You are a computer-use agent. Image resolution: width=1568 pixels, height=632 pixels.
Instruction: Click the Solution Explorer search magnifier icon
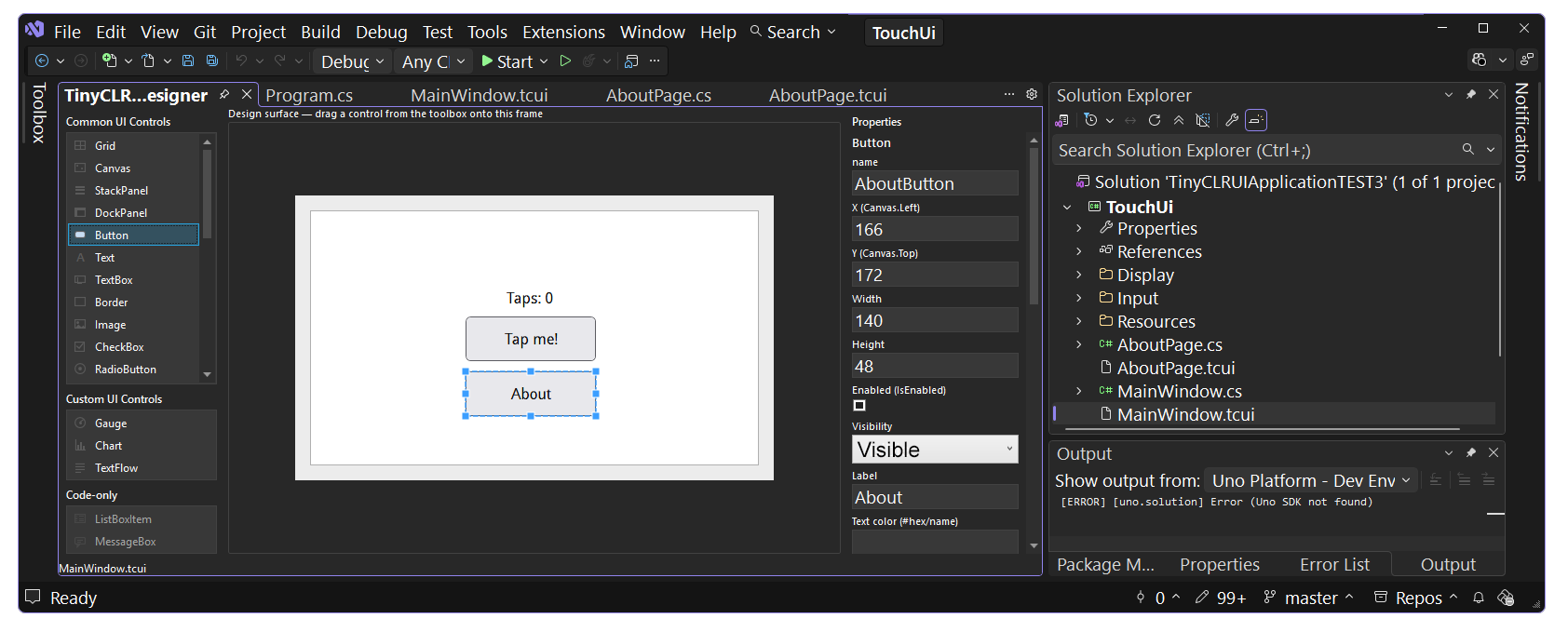1468,149
